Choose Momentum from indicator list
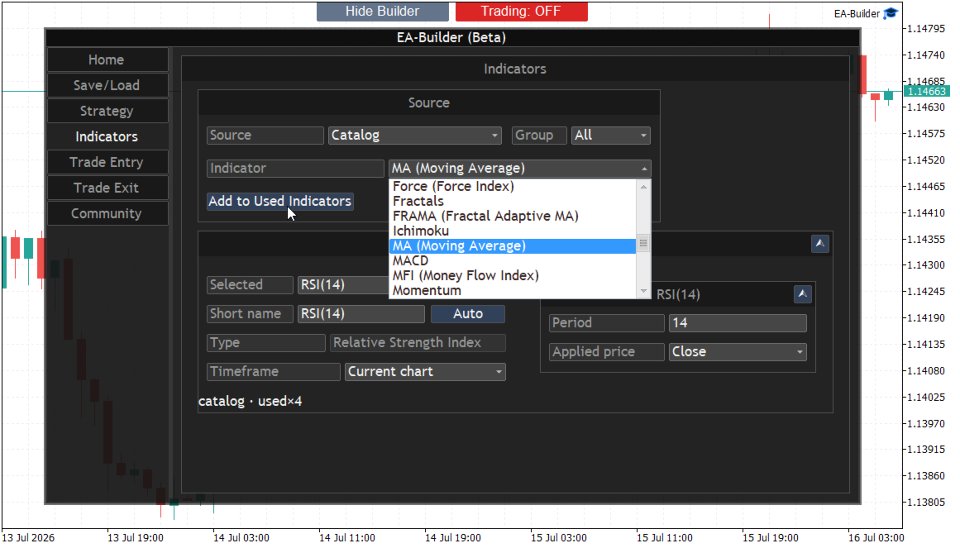Image resolution: width=960 pixels, height=548 pixels. point(513,290)
